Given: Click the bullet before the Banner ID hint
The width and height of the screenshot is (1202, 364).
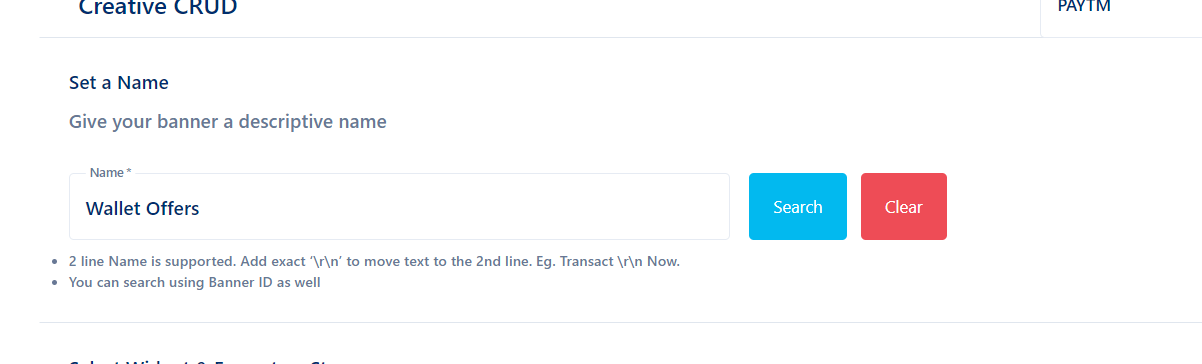Looking at the screenshot, I should pyautogui.click(x=53, y=283).
